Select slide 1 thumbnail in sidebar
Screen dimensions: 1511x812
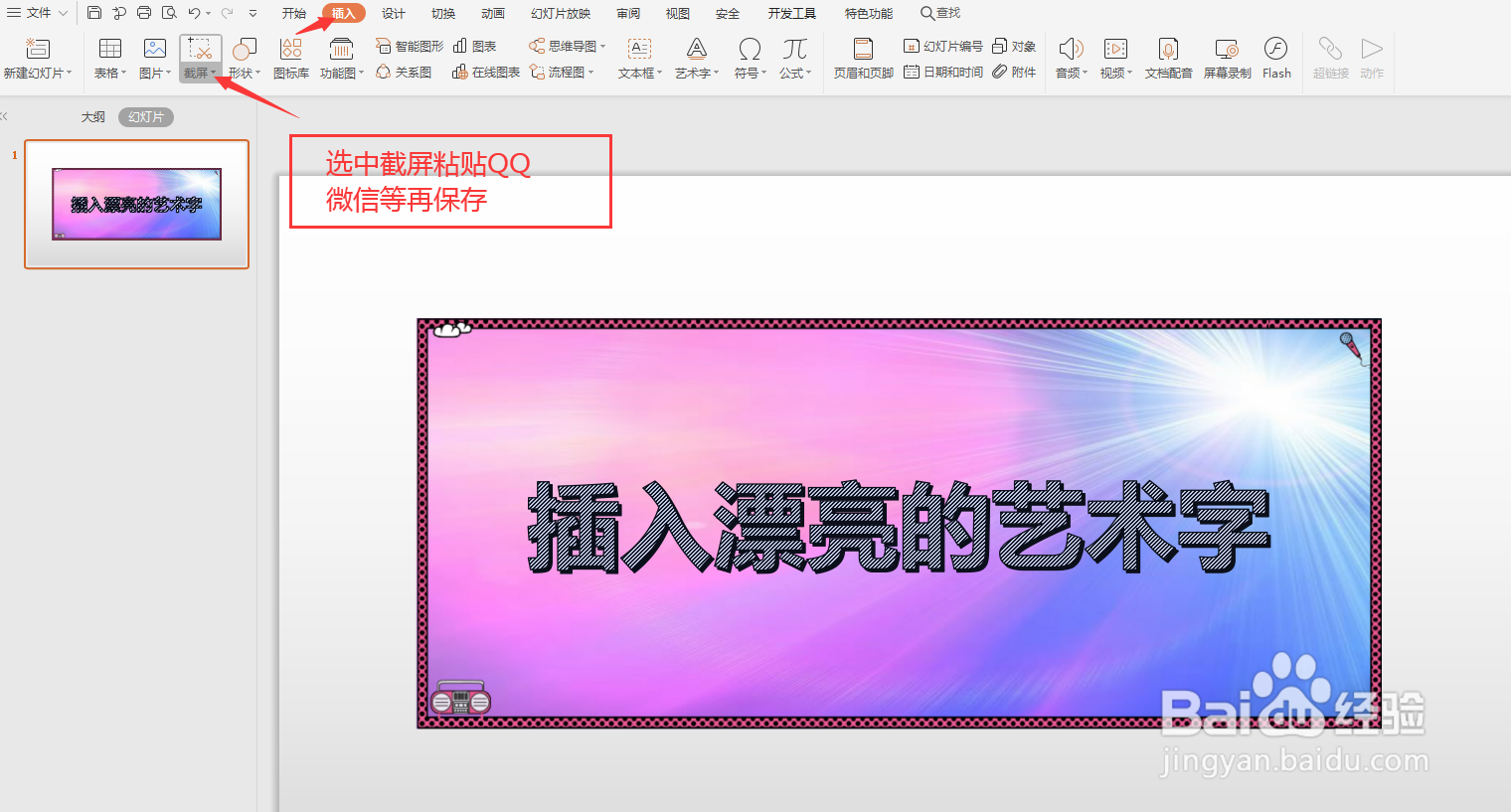[x=136, y=203]
